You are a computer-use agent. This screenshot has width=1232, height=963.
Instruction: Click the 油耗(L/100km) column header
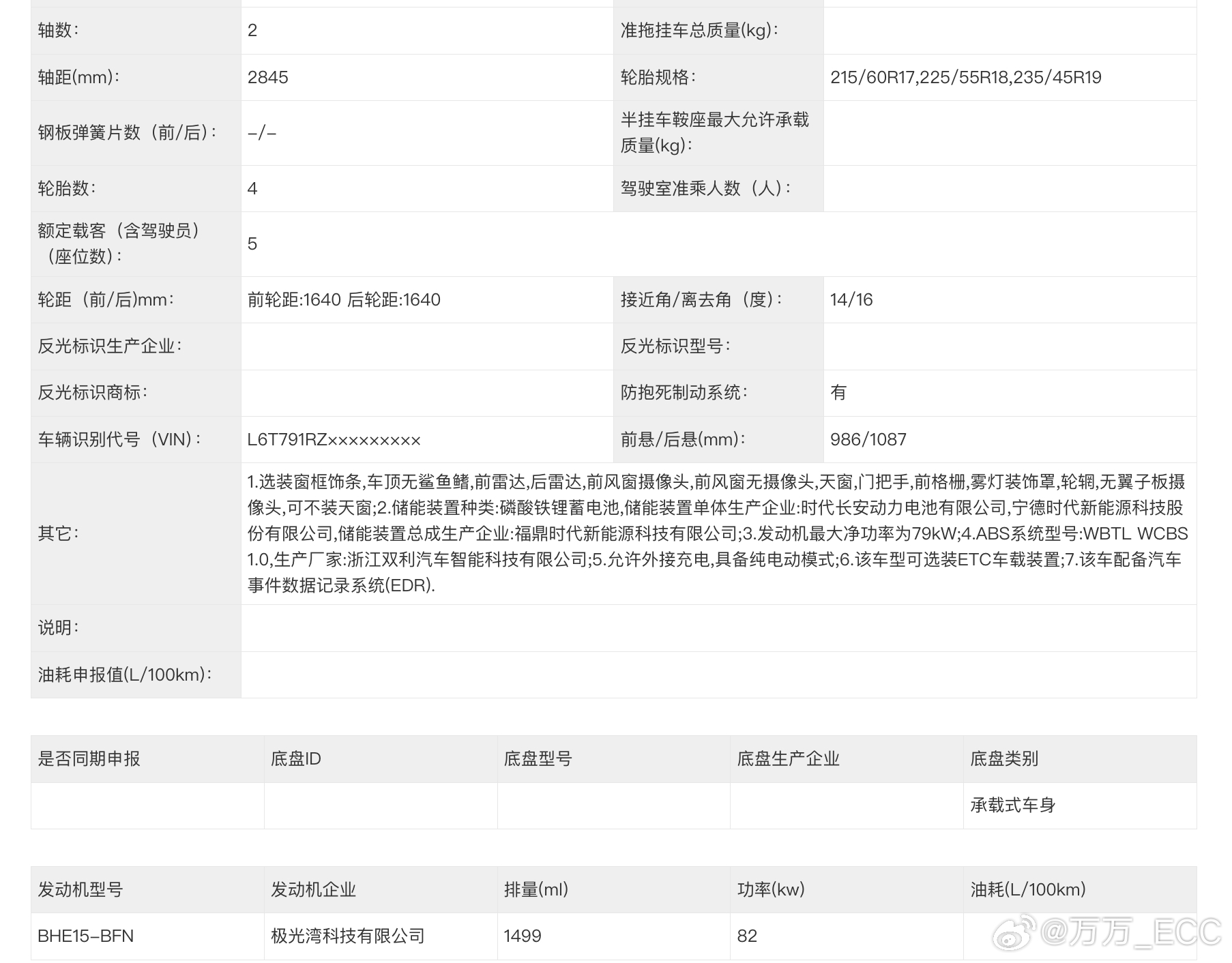point(1027,889)
